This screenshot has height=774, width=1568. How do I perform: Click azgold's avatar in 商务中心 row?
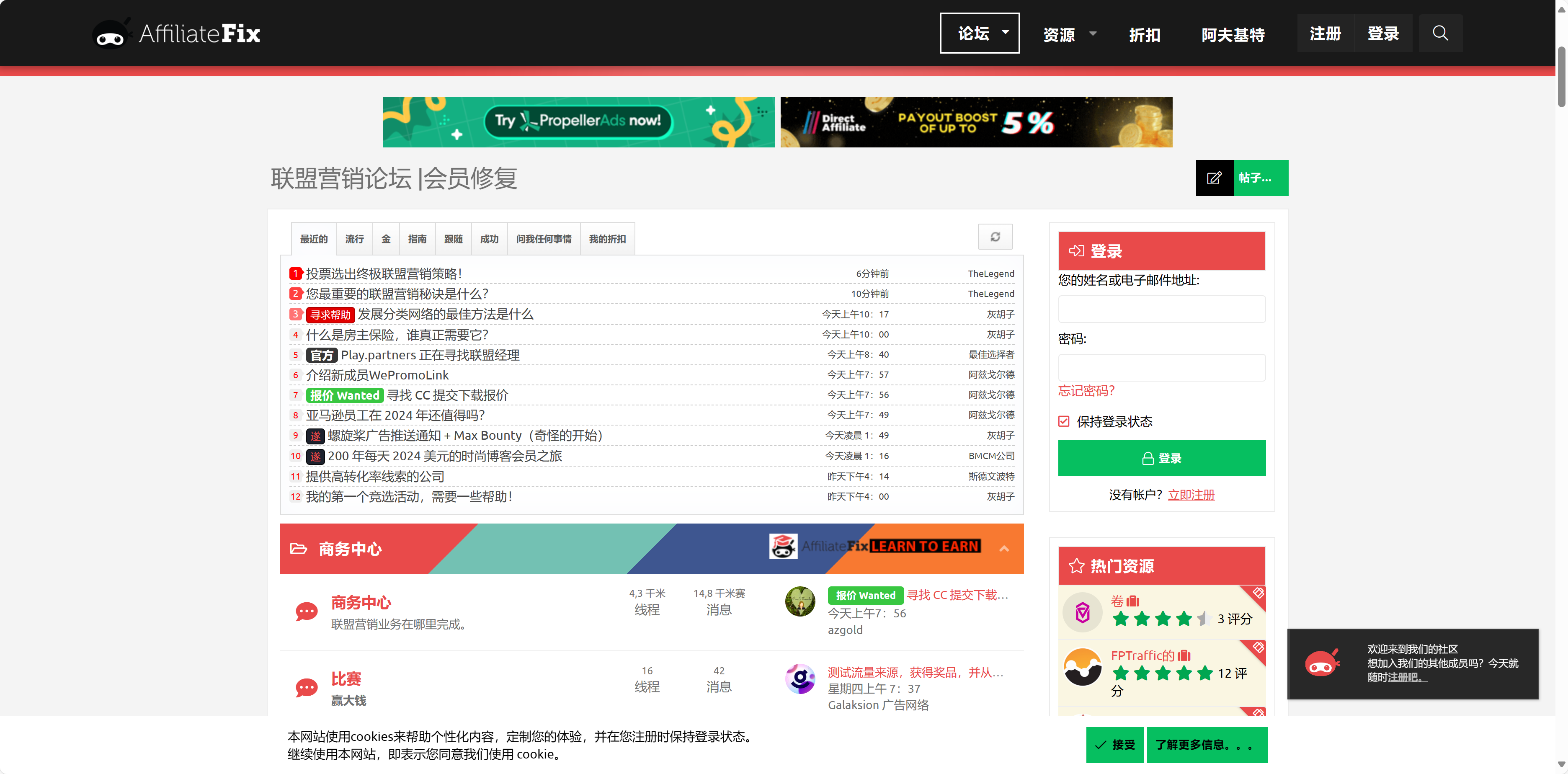click(x=800, y=601)
